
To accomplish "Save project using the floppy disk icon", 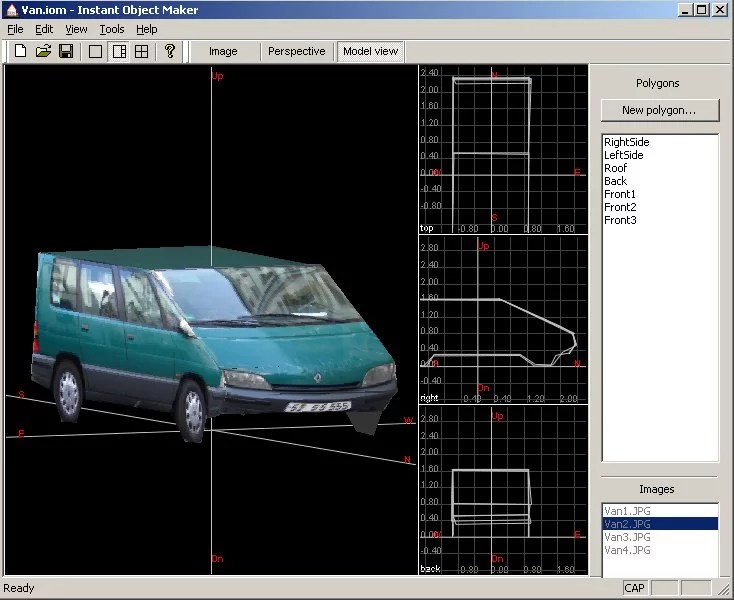I will pos(66,51).
